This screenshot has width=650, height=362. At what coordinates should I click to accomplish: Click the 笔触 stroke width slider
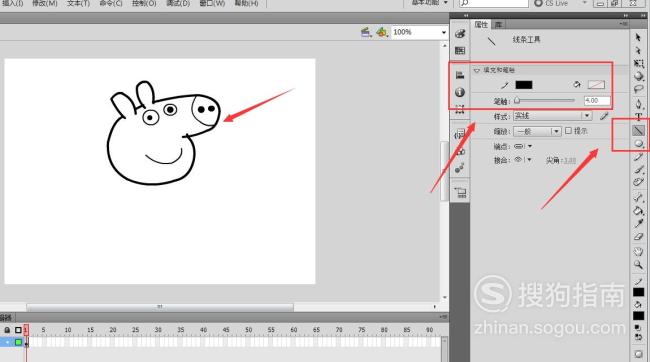pos(545,100)
